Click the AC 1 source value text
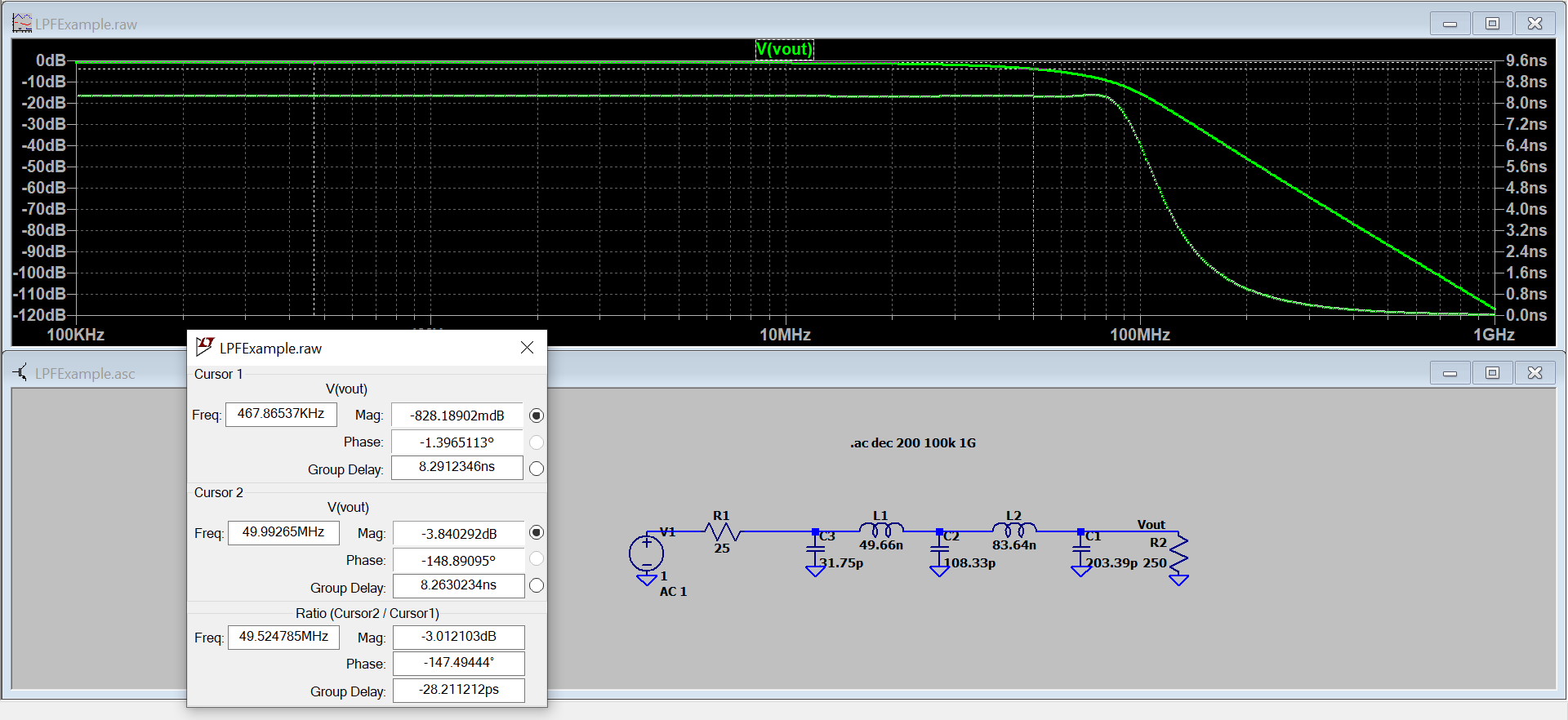The width and height of the screenshot is (1568, 720). (x=673, y=592)
